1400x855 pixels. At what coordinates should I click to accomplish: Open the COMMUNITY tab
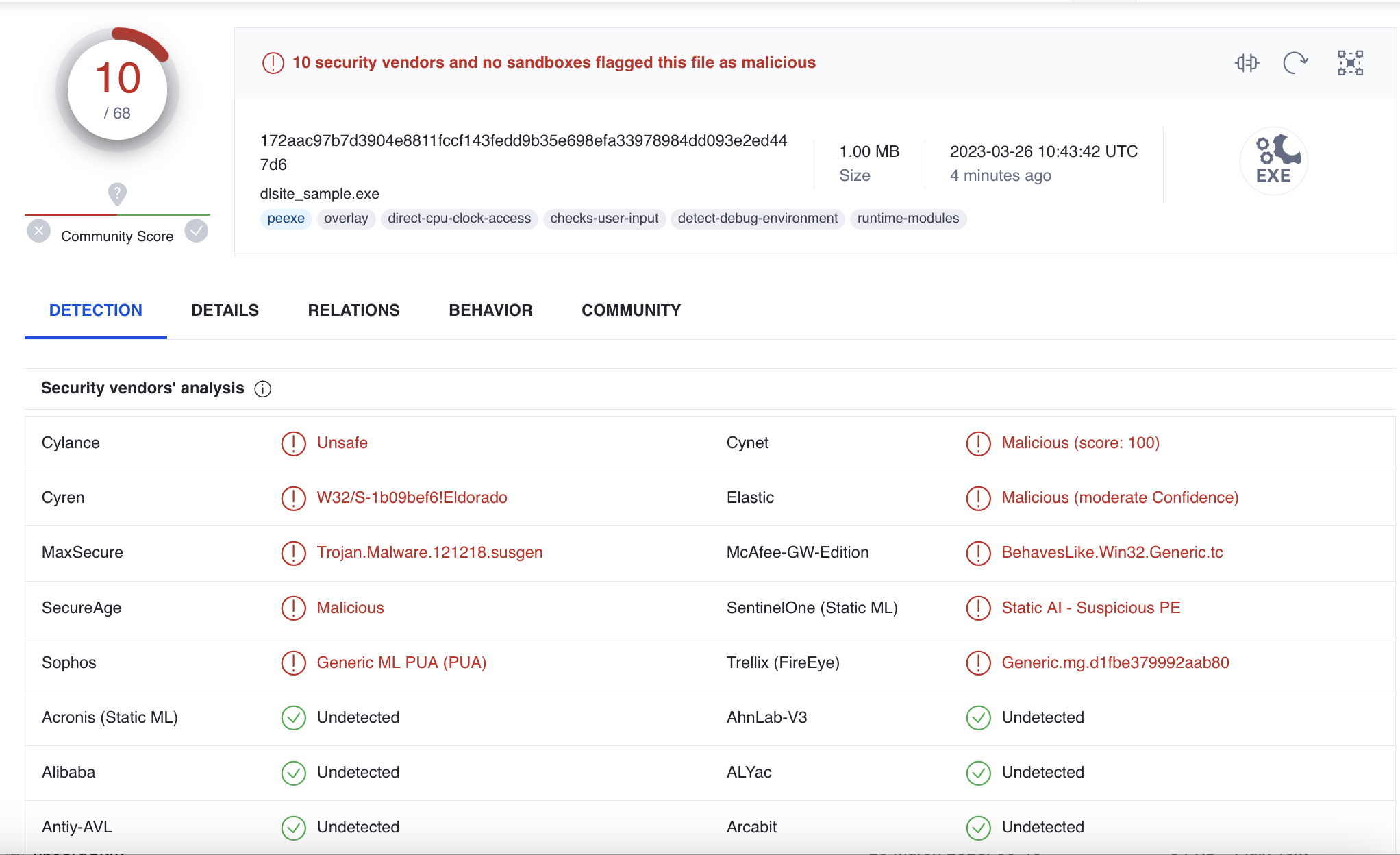[631, 310]
